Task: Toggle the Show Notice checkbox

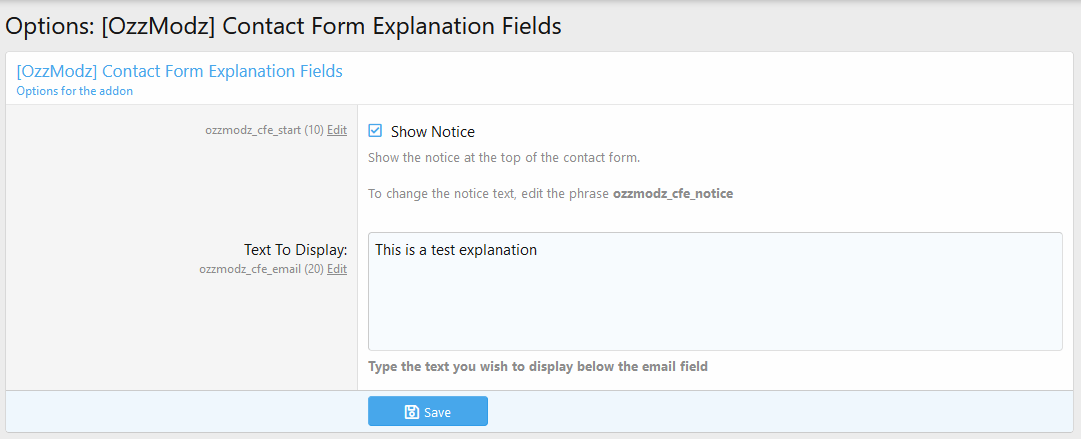Action: [375, 131]
